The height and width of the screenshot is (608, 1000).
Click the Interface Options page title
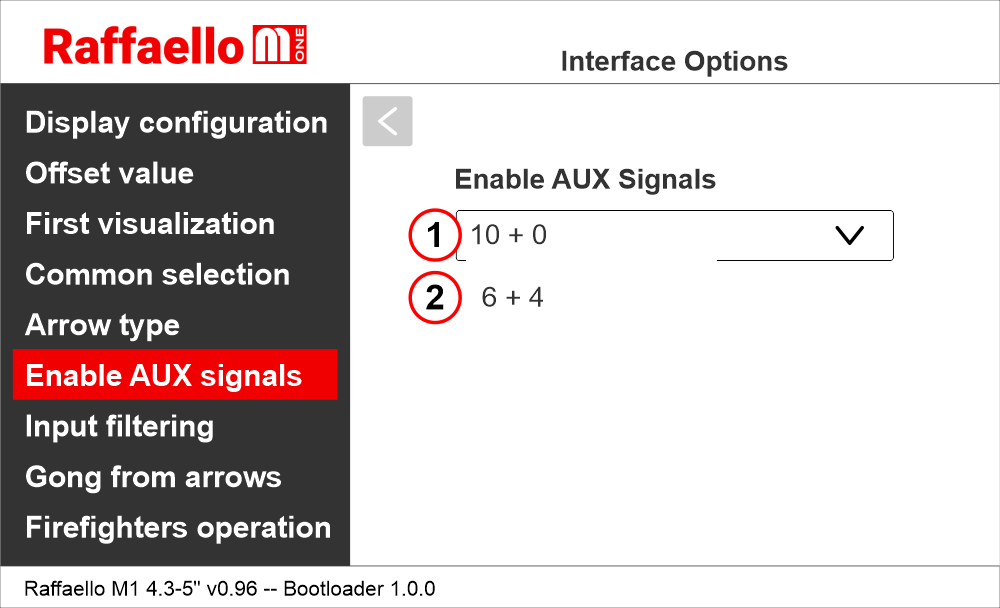(674, 62)
